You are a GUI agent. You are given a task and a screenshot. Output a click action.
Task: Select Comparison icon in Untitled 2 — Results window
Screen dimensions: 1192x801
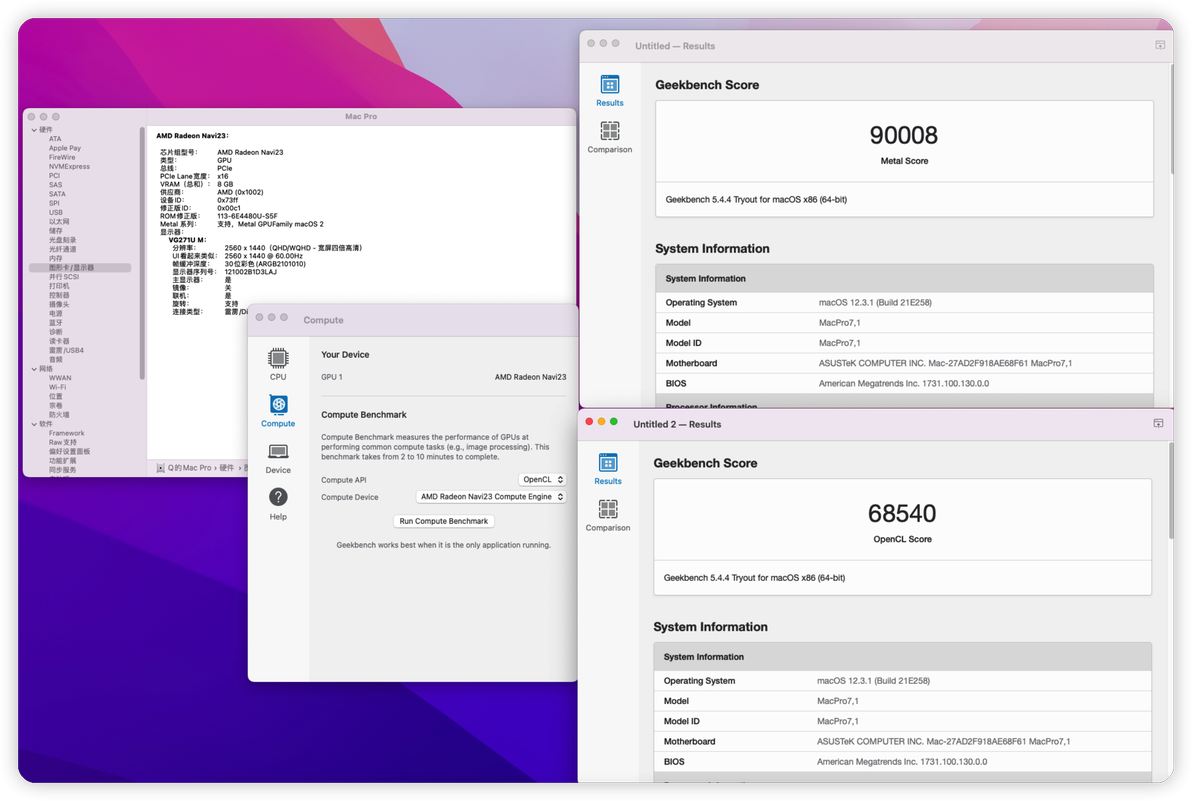click(608, 516)
